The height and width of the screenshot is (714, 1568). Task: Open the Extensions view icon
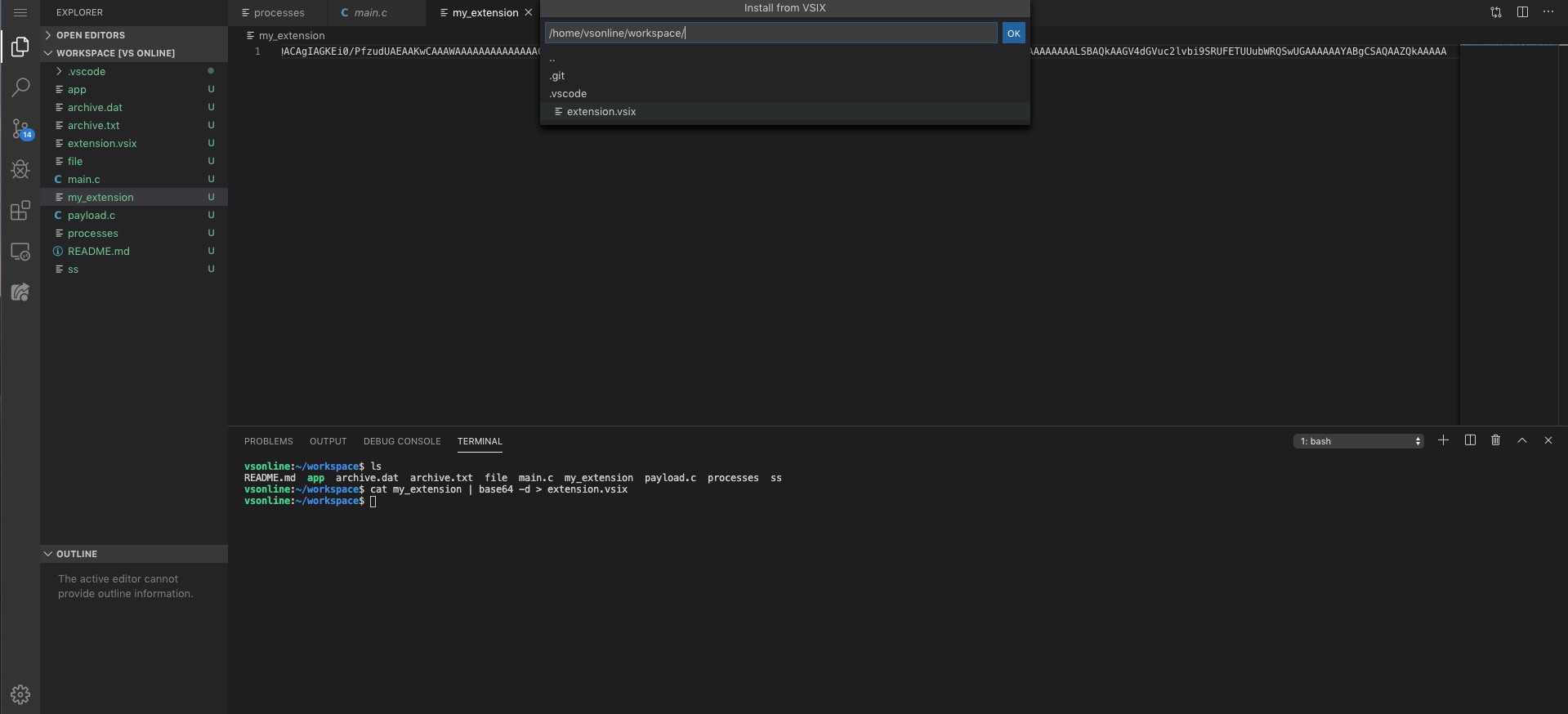(x=20, y=211)
